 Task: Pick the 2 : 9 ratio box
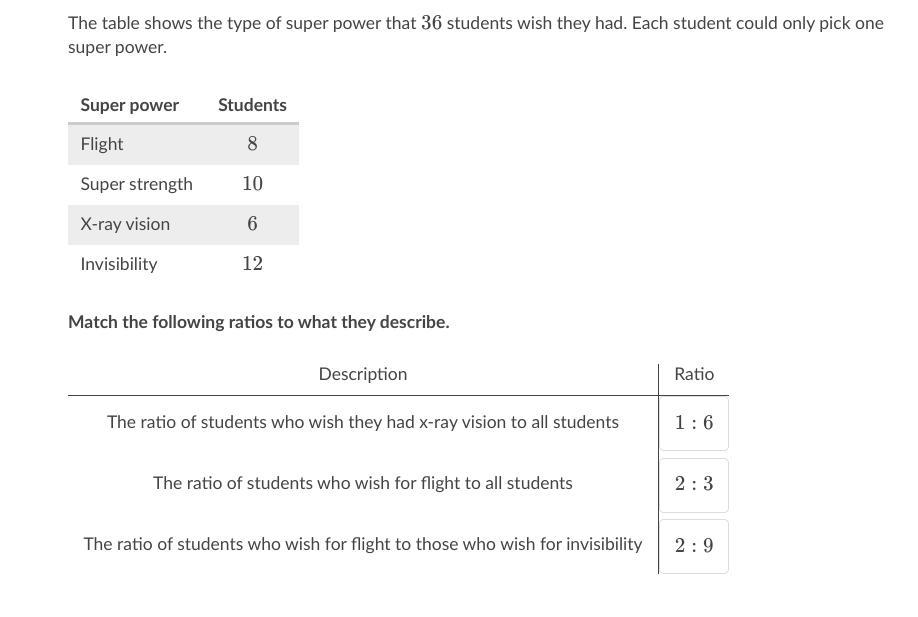tap(694, 546)
